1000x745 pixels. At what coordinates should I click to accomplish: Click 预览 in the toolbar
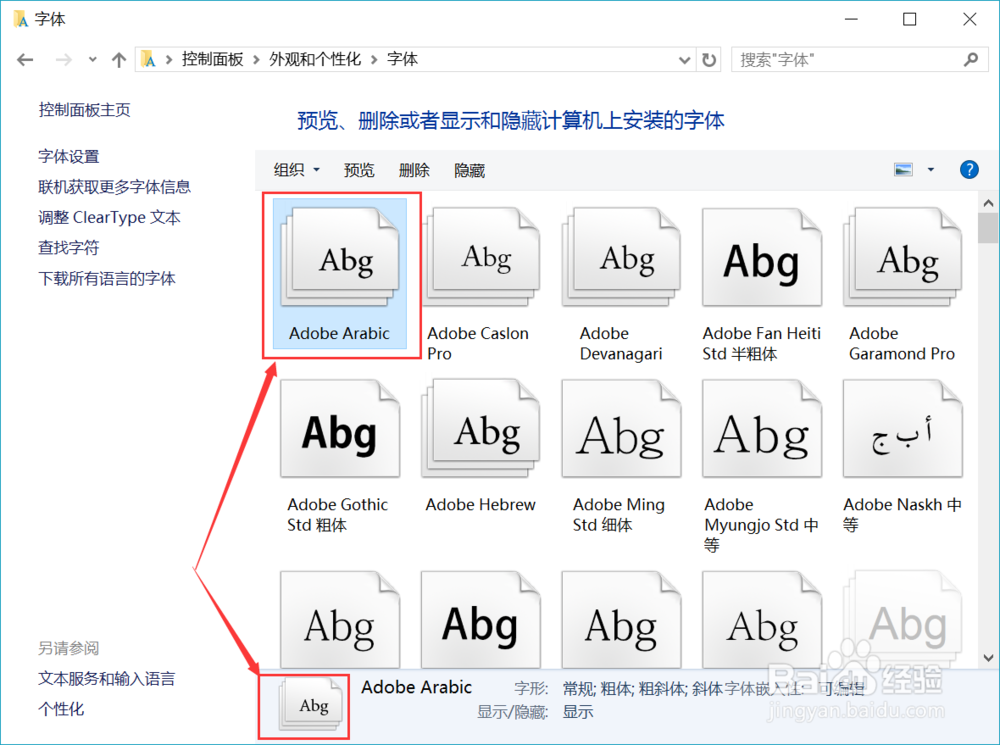(359, 170)
